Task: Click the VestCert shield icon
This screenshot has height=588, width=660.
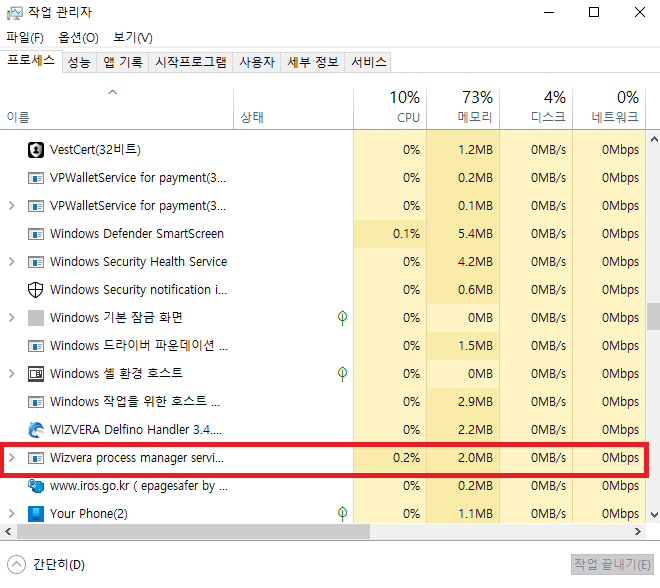Action: [36, 150]
